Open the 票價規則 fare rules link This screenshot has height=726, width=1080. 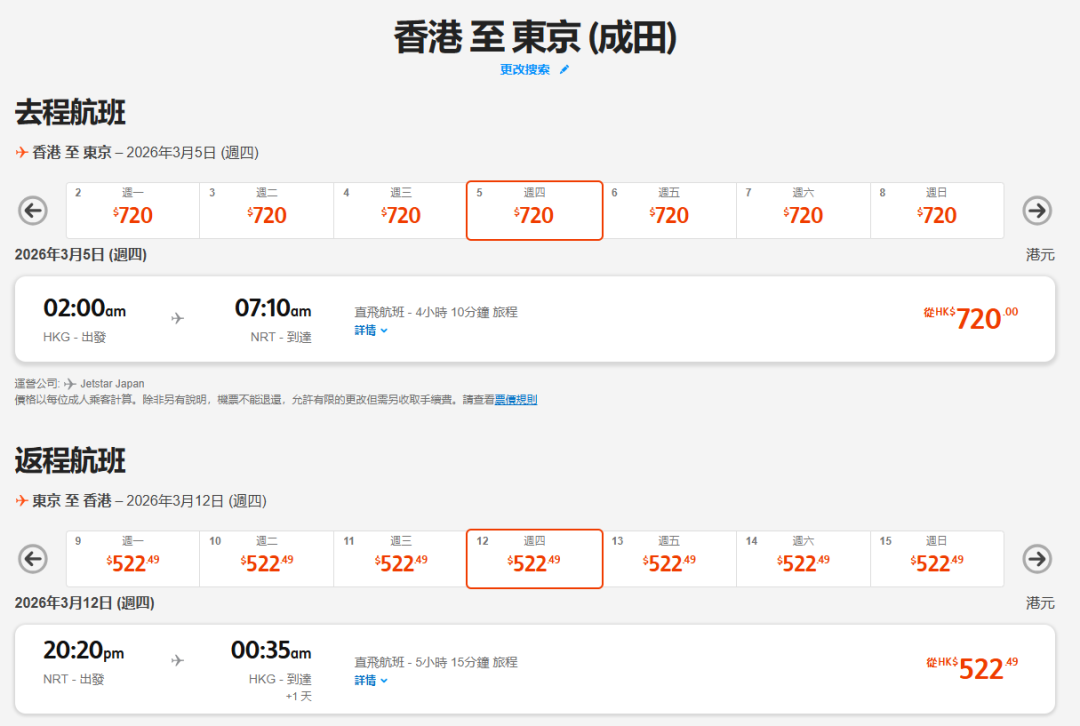coord(516,400)
